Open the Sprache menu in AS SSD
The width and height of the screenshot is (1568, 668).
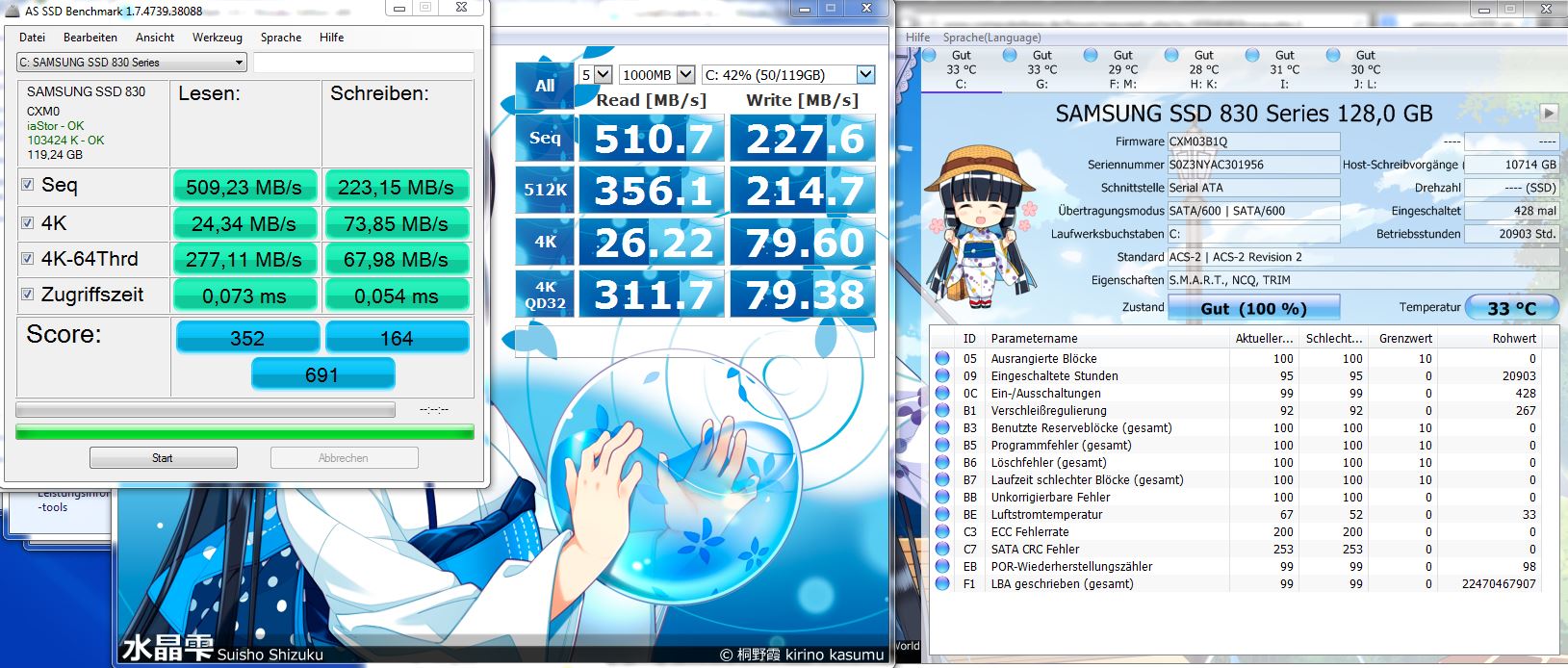click(x=281, y=38)
